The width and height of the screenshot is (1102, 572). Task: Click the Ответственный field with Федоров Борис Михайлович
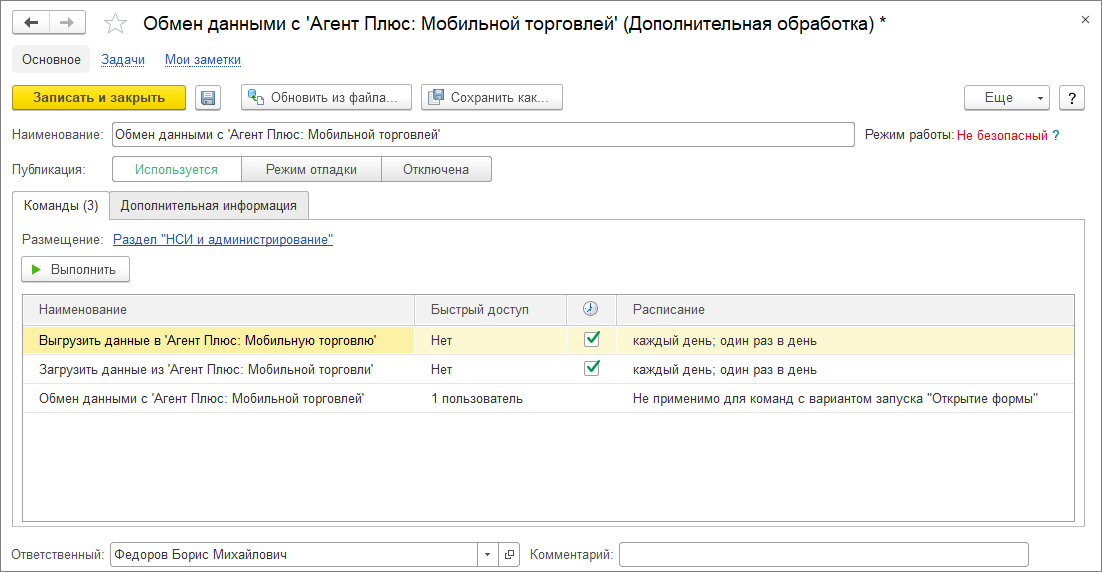(x=294, y=554)
